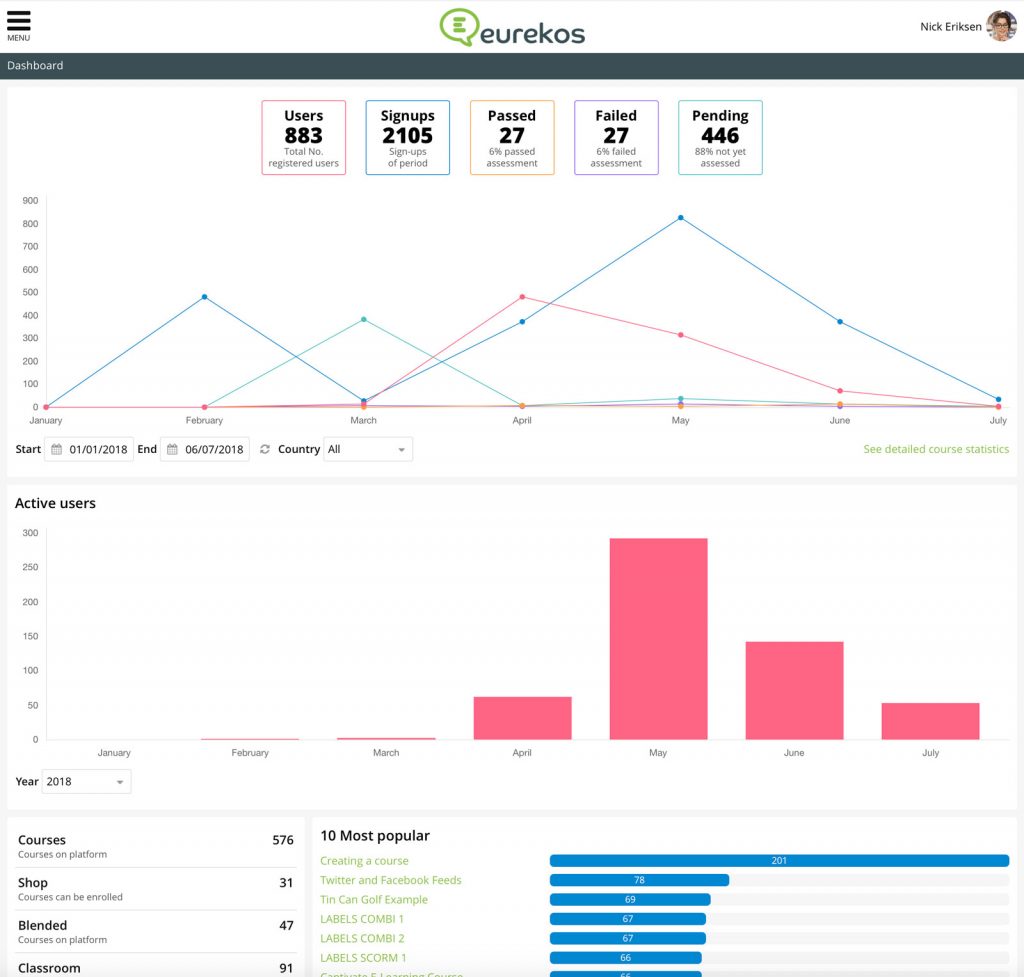The image size is (1024, 977).
Task: Click the refresh icon beside date range
Action: tap(264, 450)
